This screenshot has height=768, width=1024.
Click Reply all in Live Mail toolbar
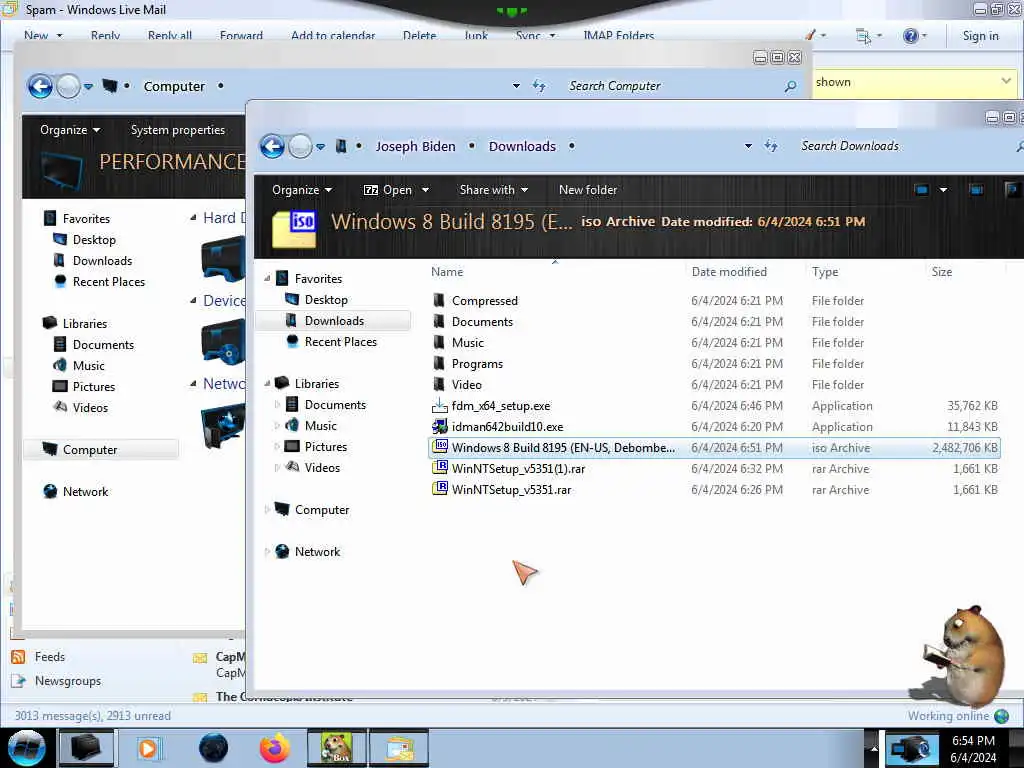tap(170, 36)
